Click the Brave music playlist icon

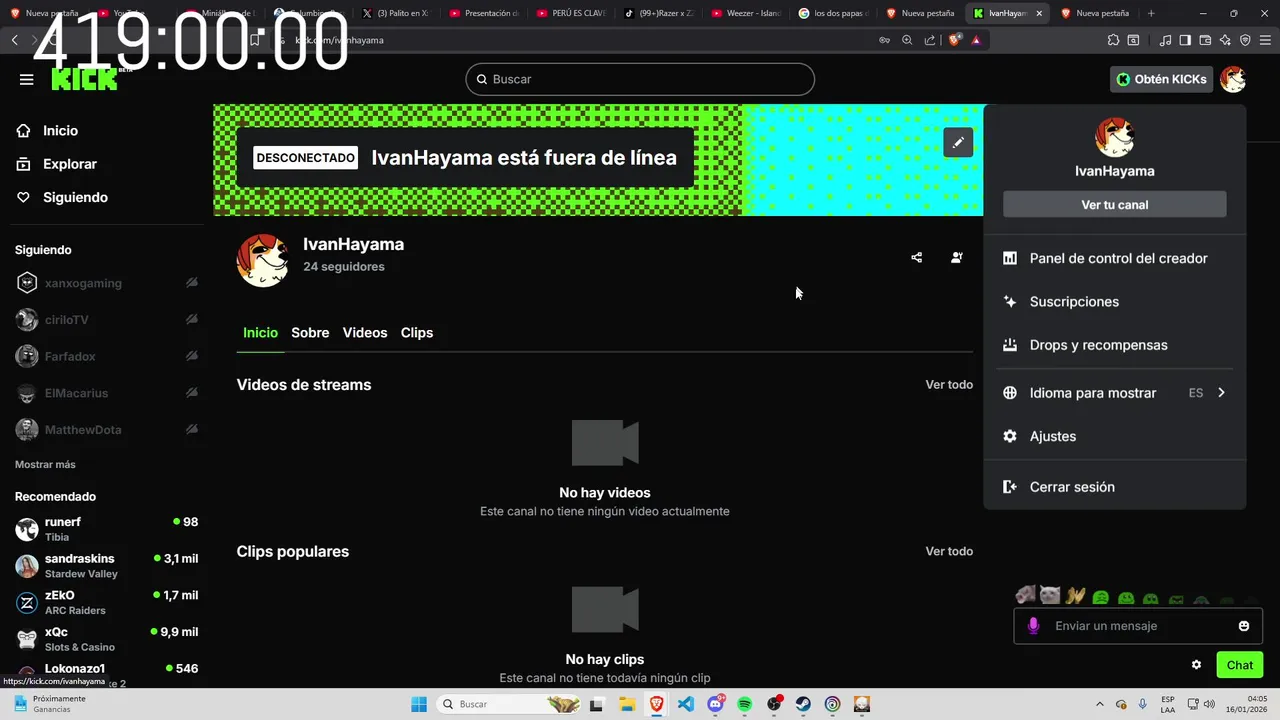pos(1165,40)
